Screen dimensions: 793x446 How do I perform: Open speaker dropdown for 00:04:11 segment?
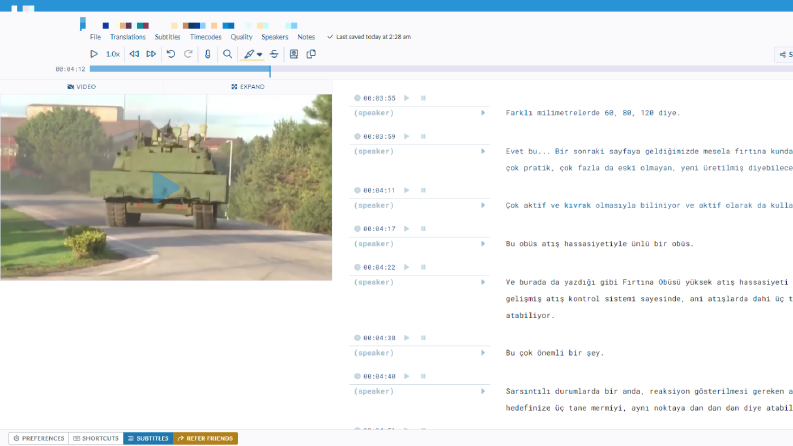483,205
